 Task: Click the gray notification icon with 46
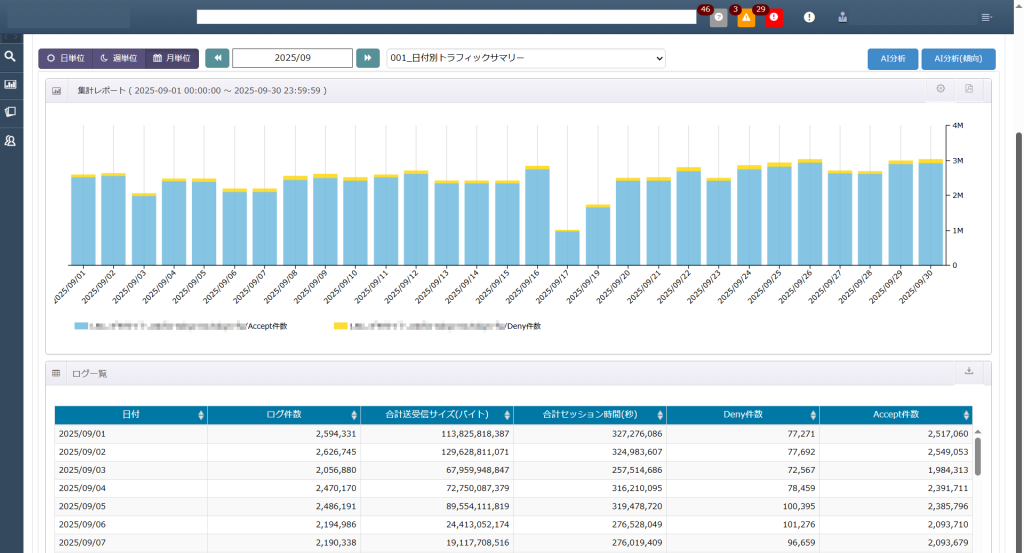[718, 17]
